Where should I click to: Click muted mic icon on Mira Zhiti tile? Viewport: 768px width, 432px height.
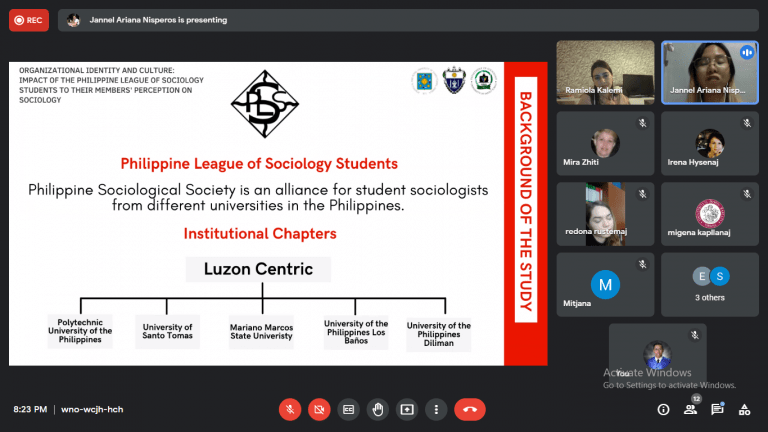pos(643,123)
